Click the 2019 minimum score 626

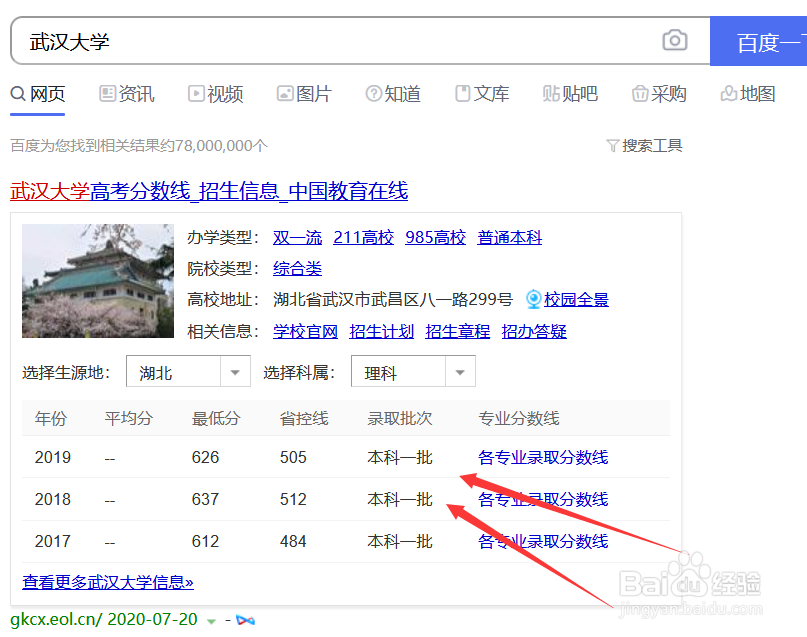(x=205, y=457)
